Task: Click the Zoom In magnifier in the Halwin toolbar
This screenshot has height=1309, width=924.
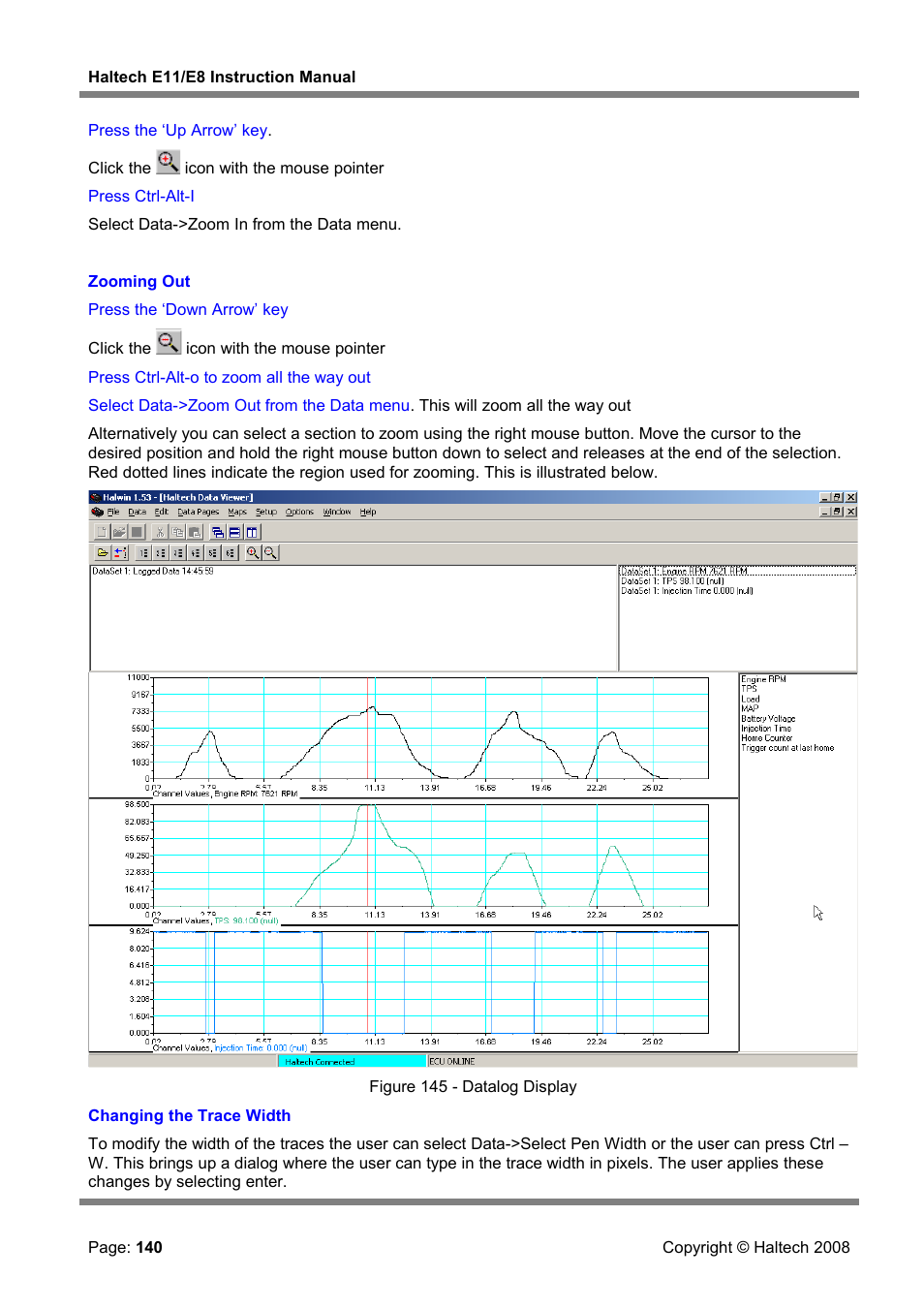Action: (253, 552)
